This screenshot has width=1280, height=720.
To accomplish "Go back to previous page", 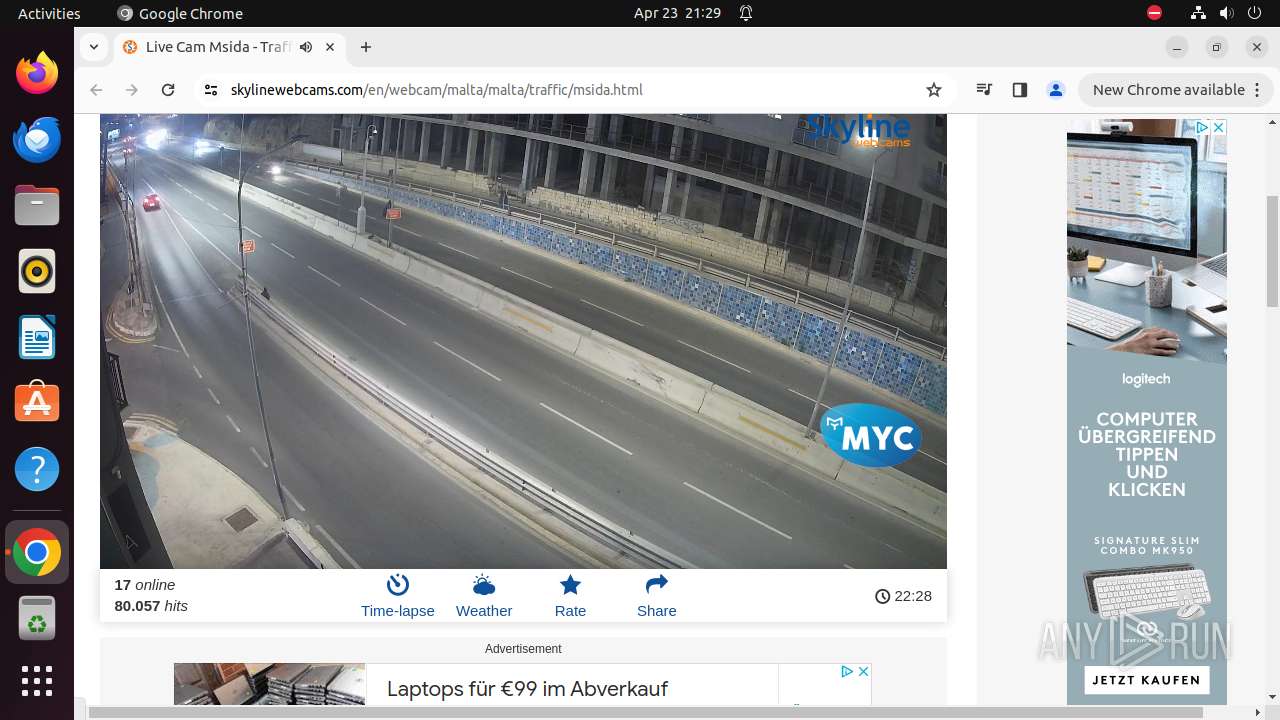I will pyautogui.click(x=96, y=90).
